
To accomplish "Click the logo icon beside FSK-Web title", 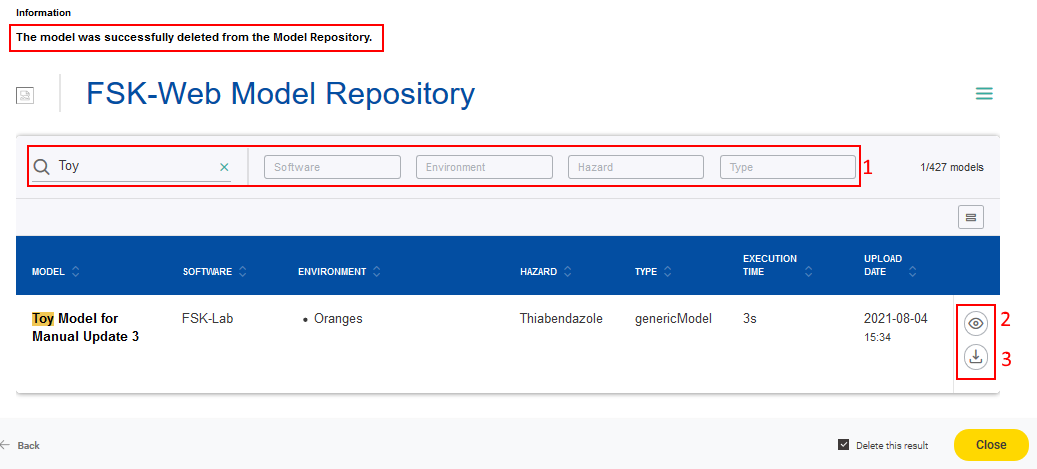I will 25,95.
